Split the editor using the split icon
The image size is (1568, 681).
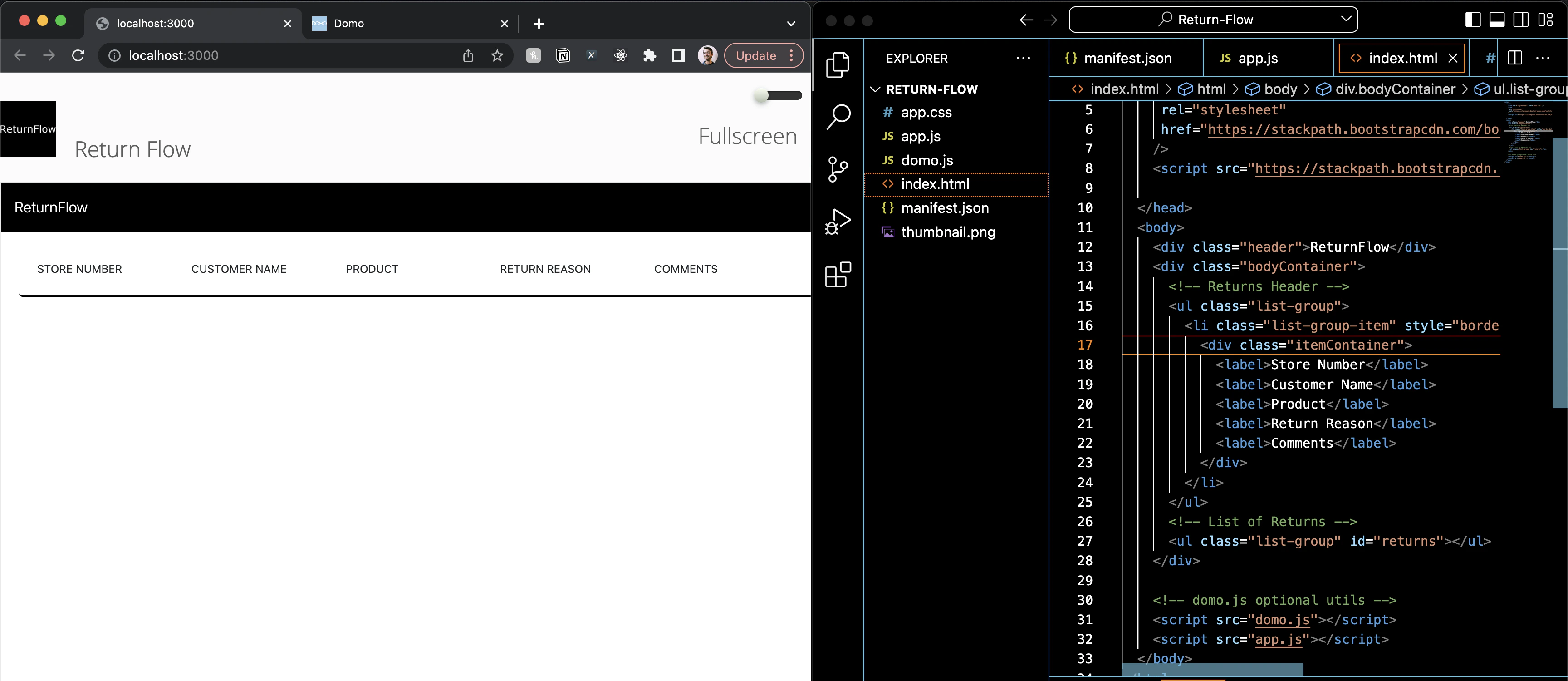[1514, 58]
